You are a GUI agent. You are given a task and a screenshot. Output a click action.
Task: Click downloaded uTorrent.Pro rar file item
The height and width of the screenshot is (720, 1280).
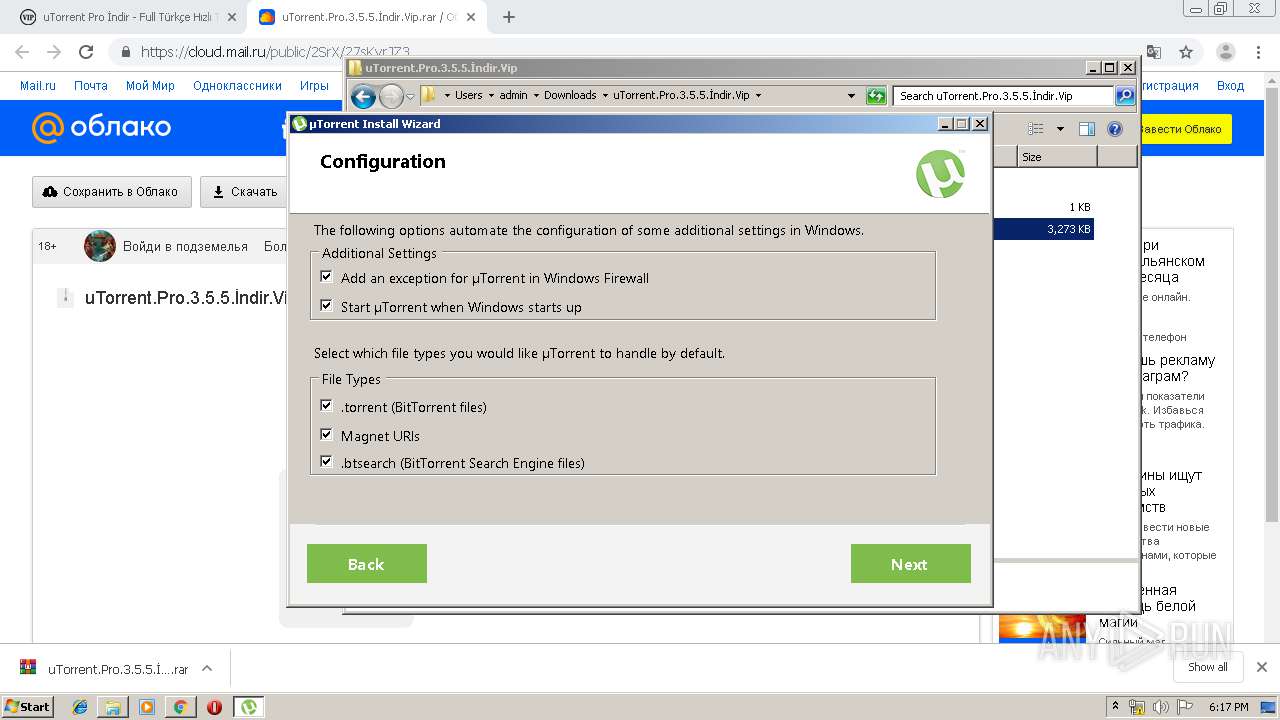(x=104, y=668)
